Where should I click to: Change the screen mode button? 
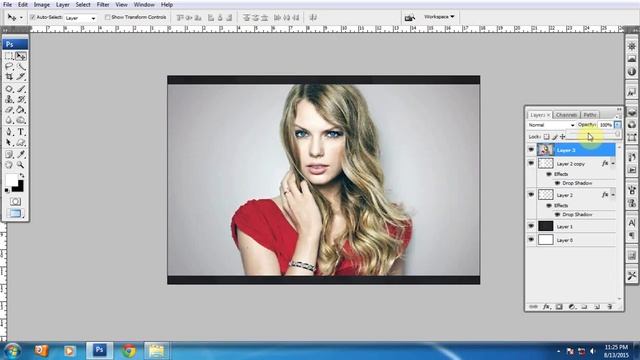(x=15, y=213)
